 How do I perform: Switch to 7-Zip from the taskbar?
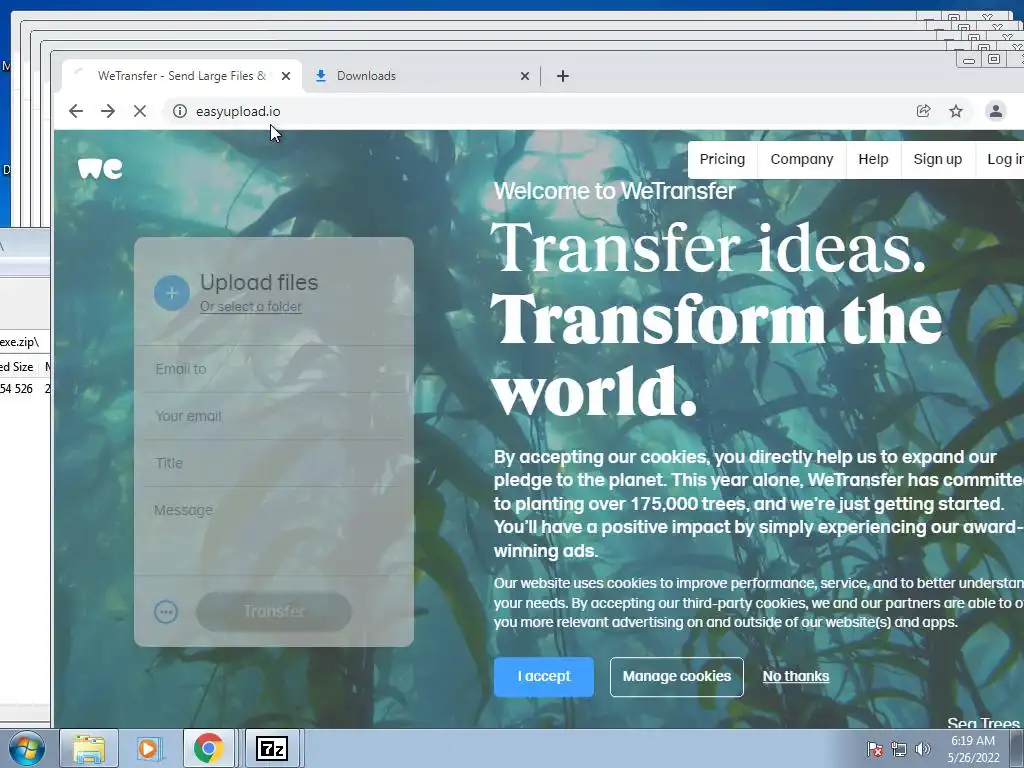(272, 748)
